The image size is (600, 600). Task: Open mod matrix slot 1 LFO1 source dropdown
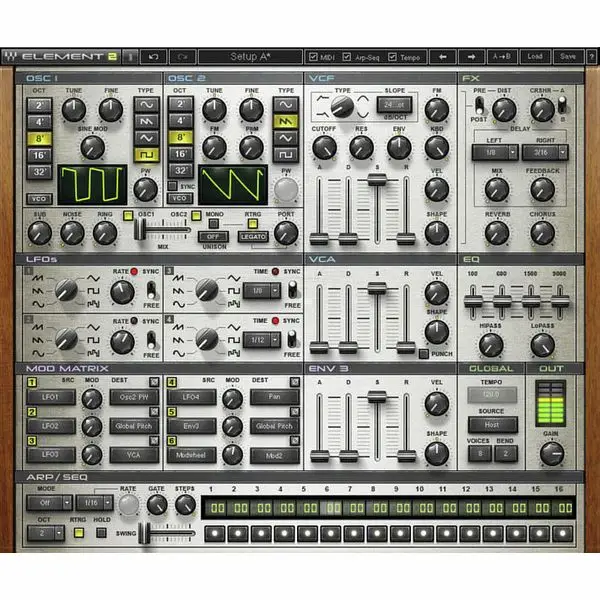[x=57, y=397]
